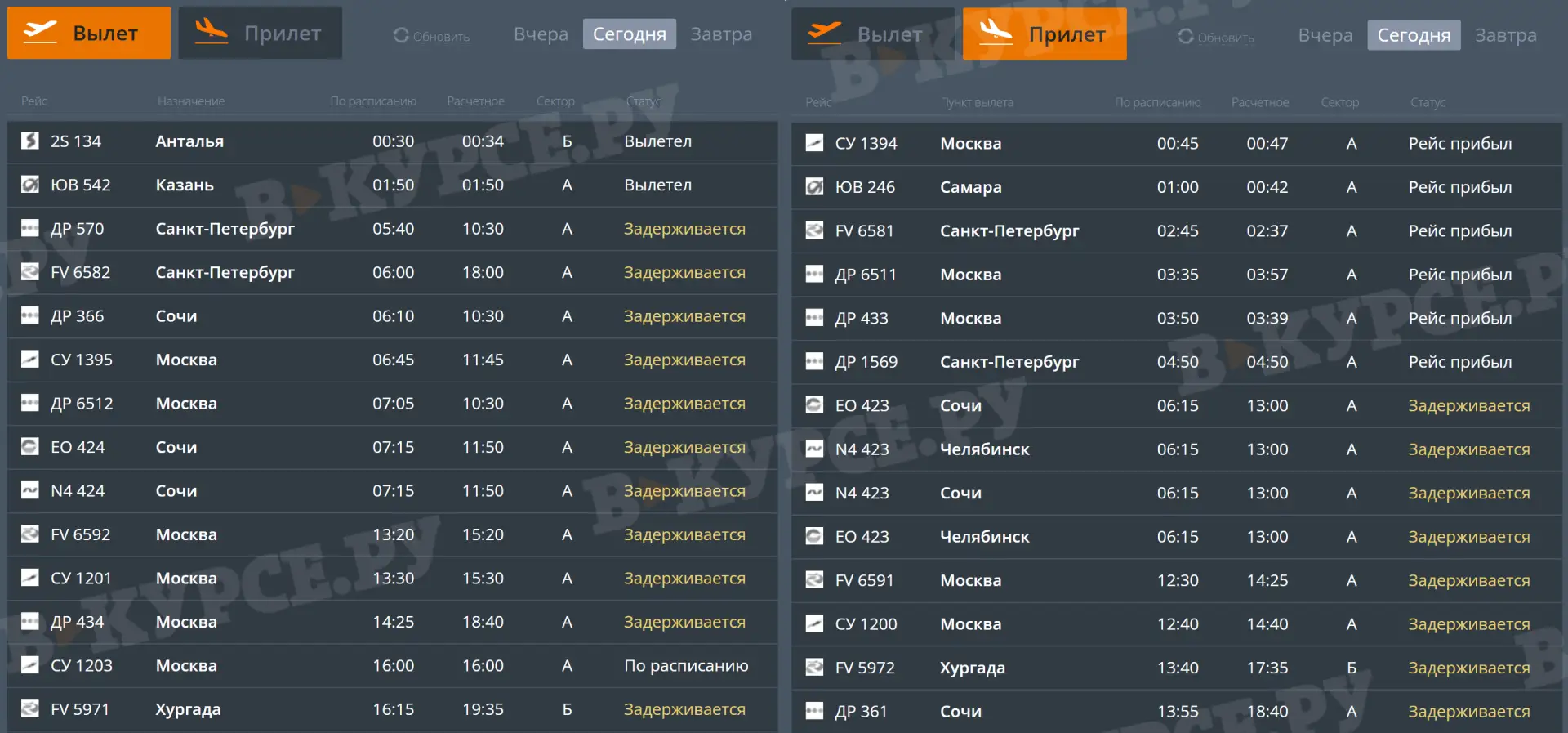Click airline icon for СУ 1394 Москва arrival

814,143
